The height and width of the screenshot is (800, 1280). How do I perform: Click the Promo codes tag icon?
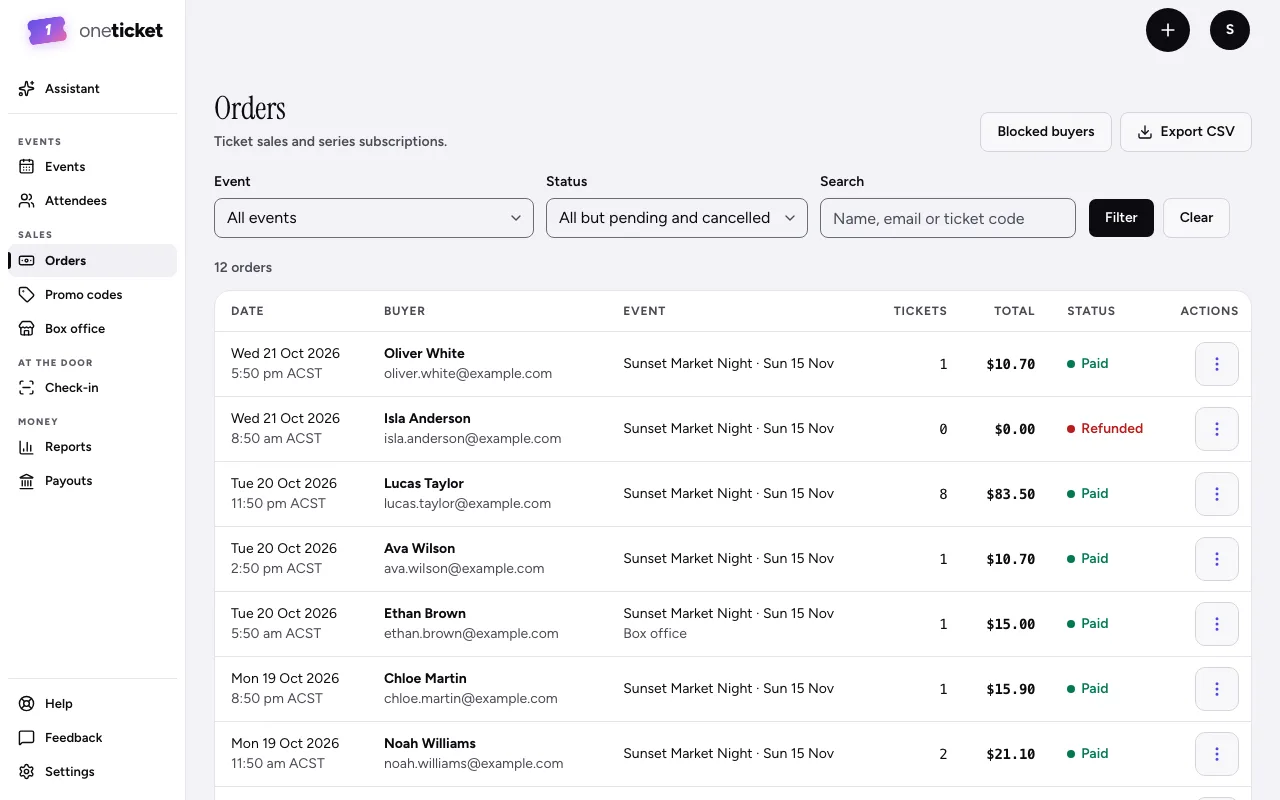point(27,295)
